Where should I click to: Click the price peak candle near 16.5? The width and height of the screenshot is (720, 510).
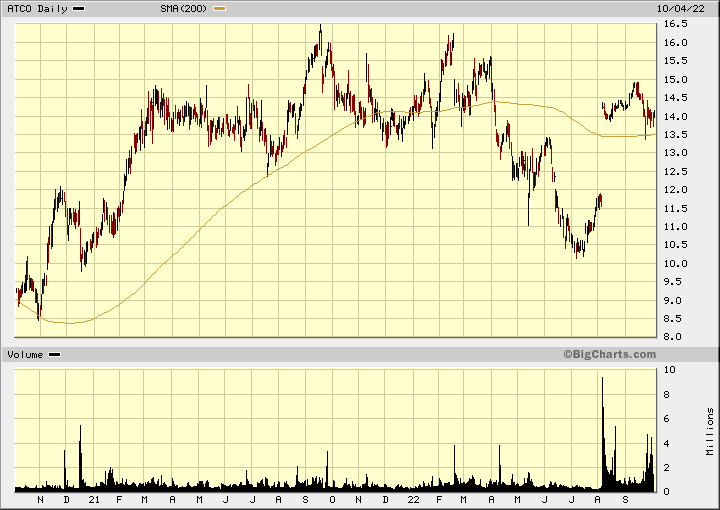(x=321, y=39)
